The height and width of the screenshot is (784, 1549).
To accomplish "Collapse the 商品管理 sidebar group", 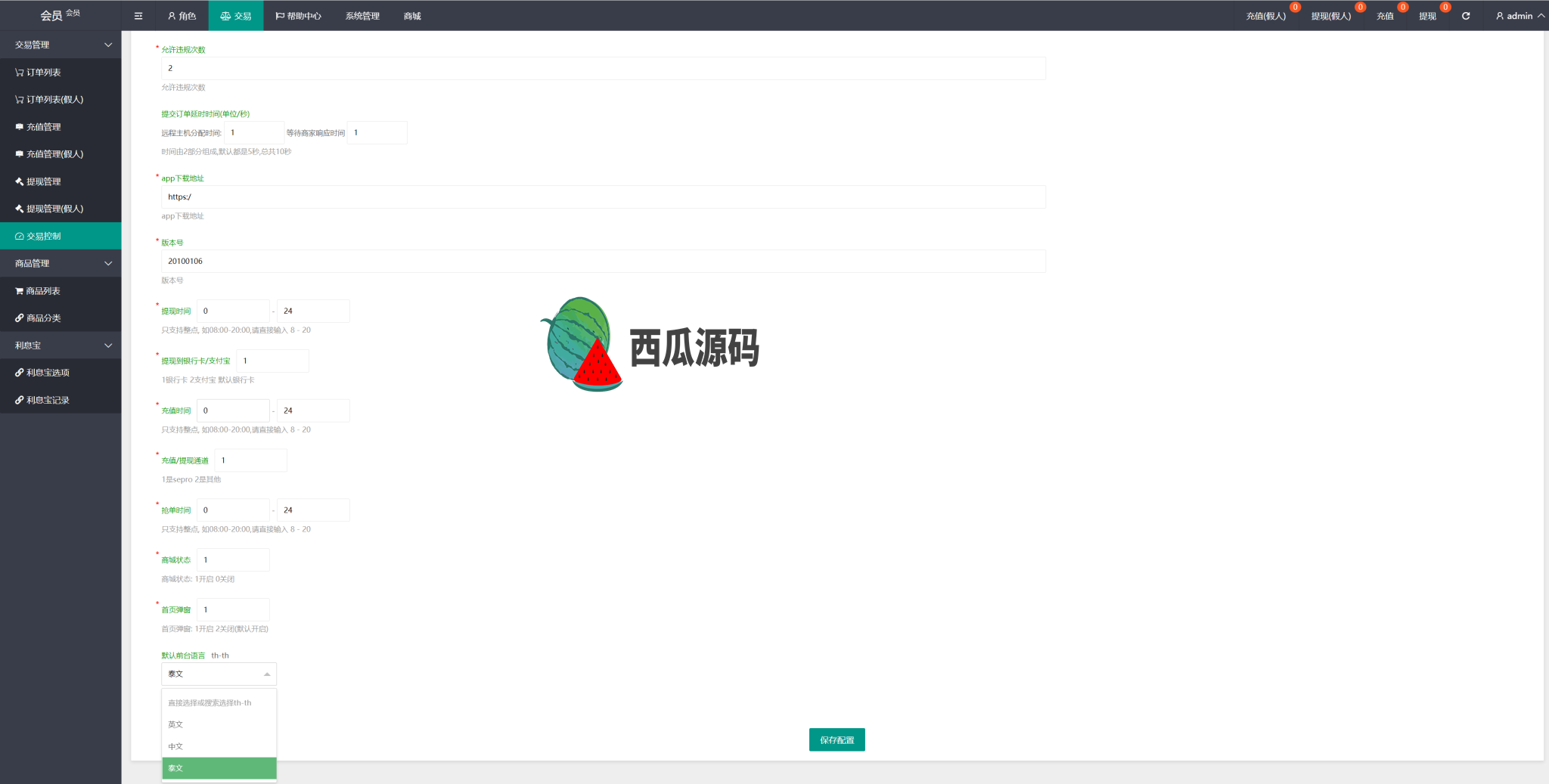I will pyautogui.click(x=61, y=263).
